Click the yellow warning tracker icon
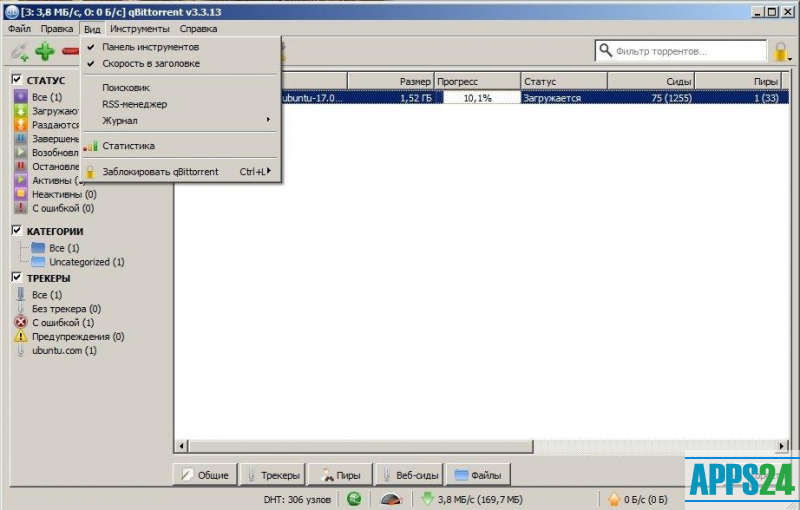Screen dimensions: 800x510 click(20, 336)
